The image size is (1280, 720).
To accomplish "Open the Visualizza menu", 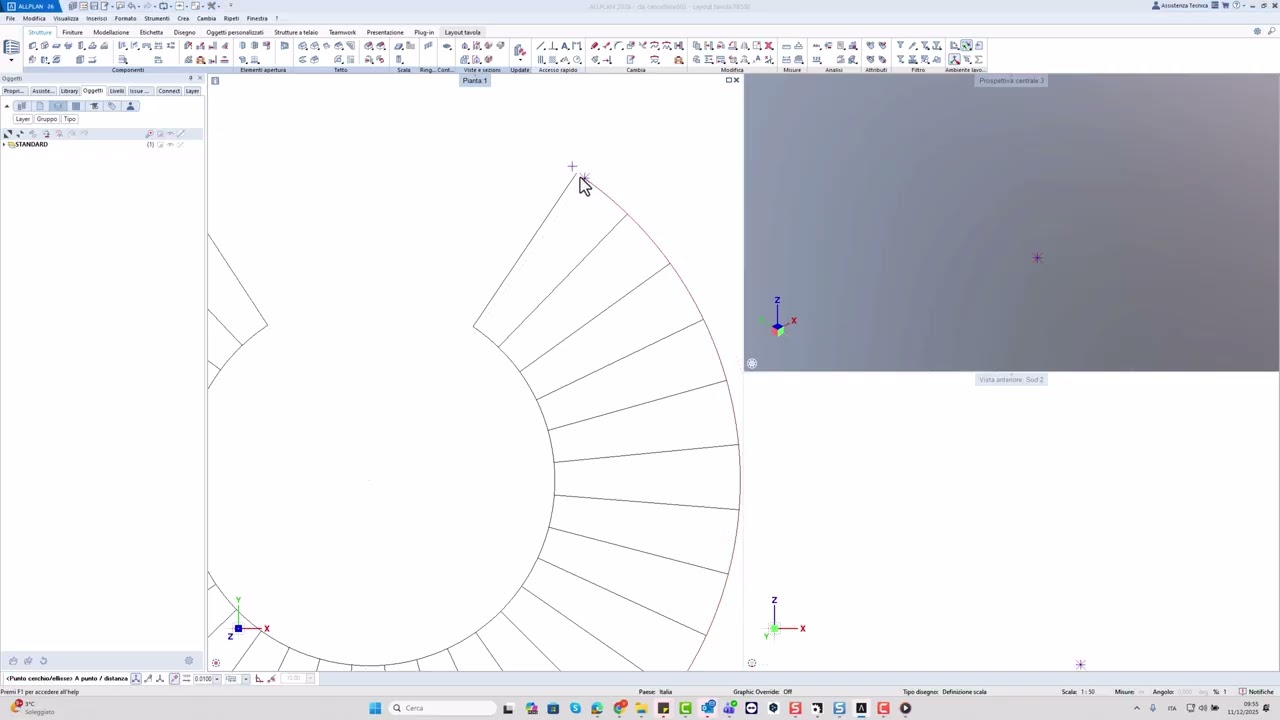I will pos(66,18).
